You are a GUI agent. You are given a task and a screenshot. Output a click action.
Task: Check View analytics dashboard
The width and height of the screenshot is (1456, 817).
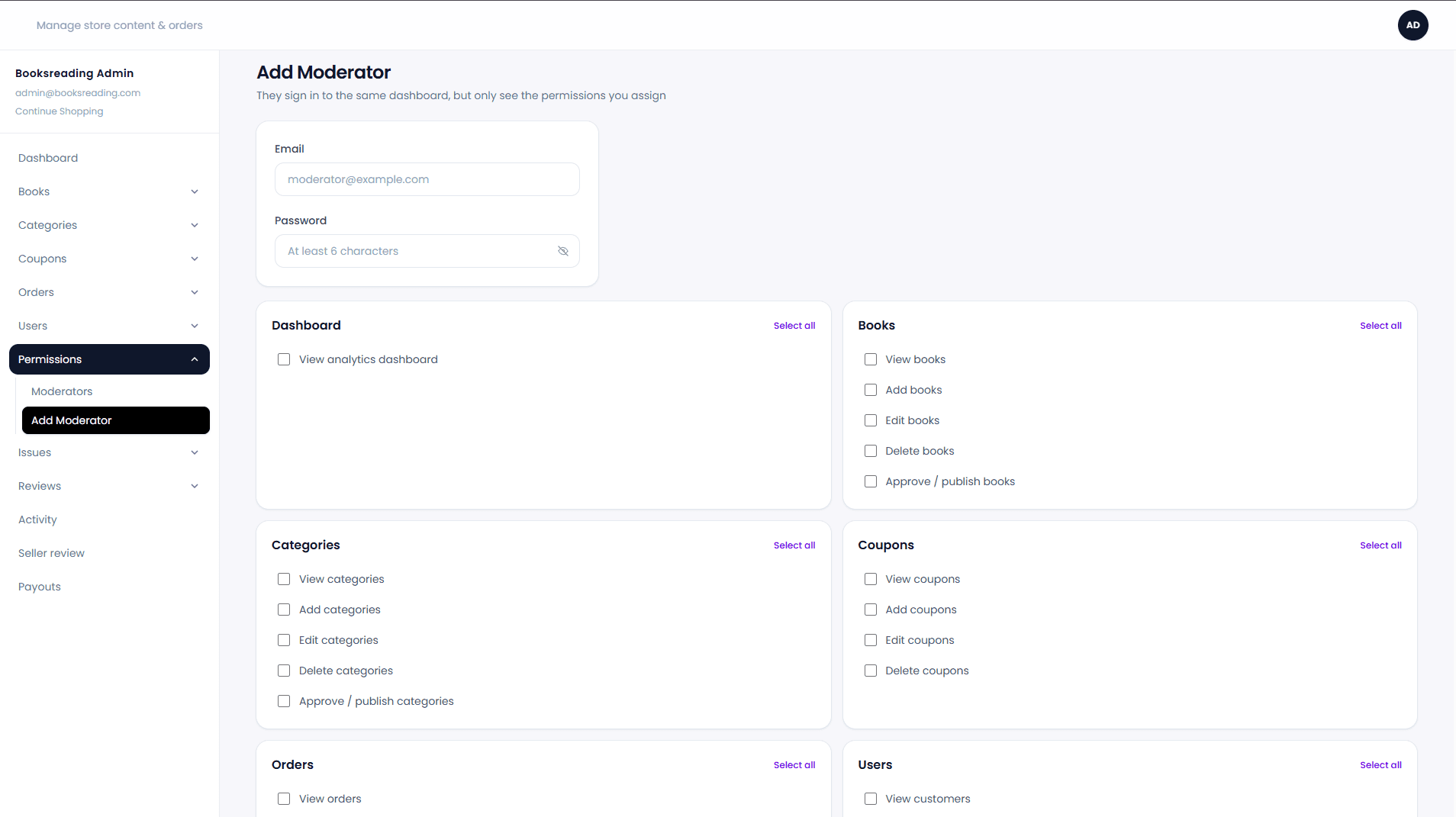point(284,359)
